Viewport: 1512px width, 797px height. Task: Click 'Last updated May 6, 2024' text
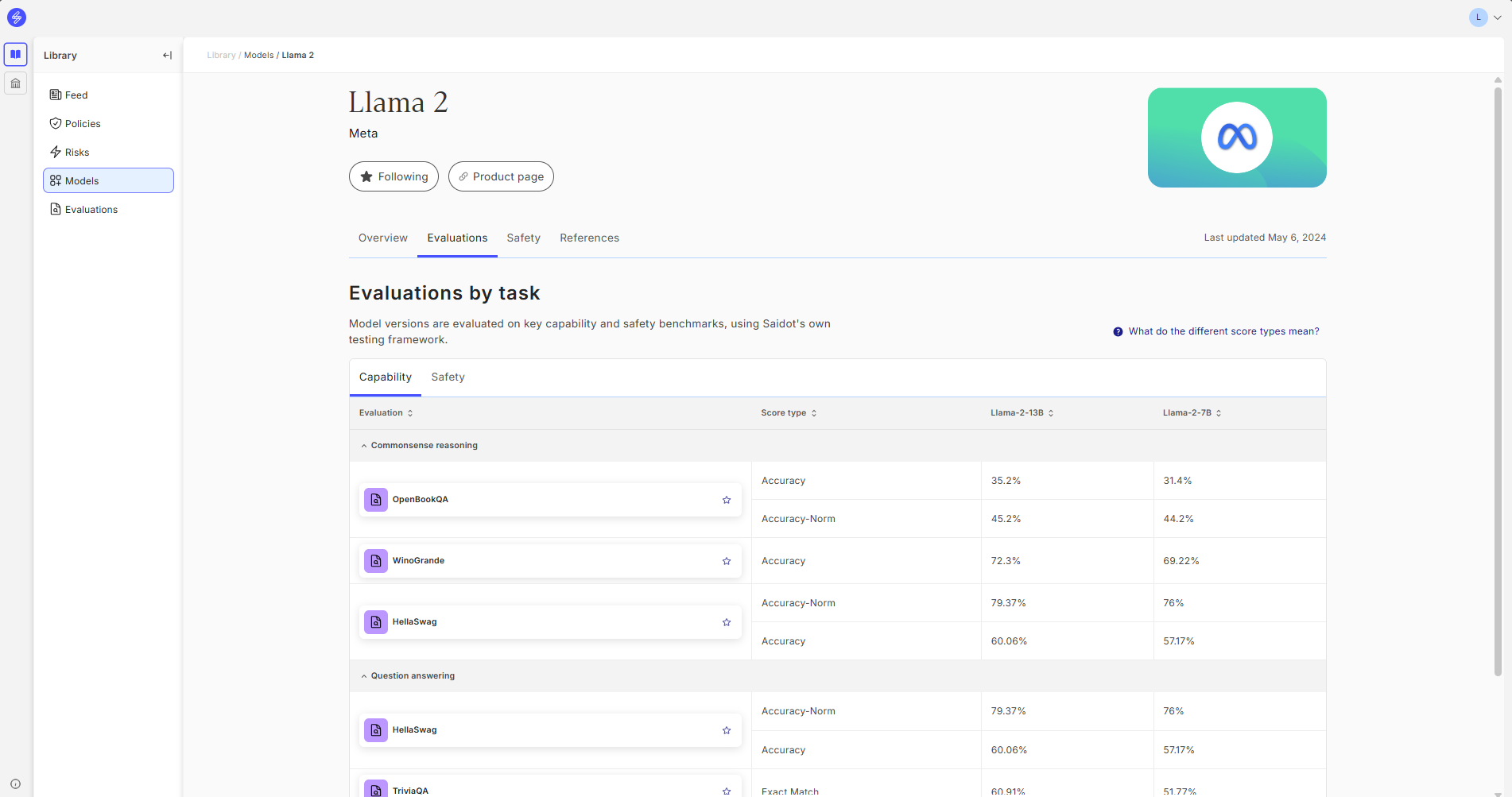tap(1265, 238)
